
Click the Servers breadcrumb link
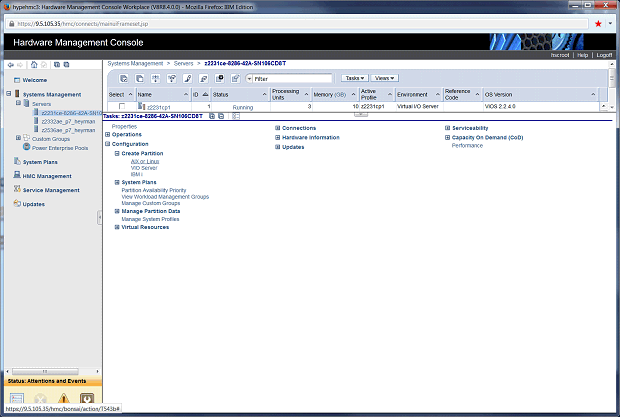point(183,63)
